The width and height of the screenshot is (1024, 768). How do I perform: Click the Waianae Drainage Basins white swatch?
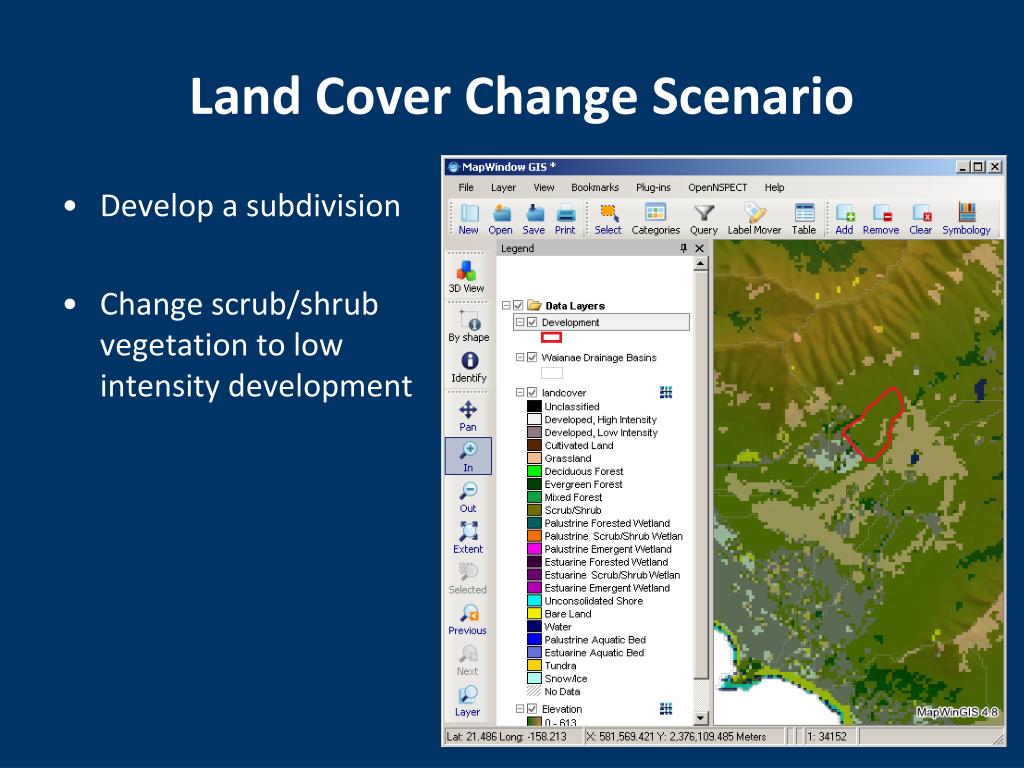(x=552, y=373)
